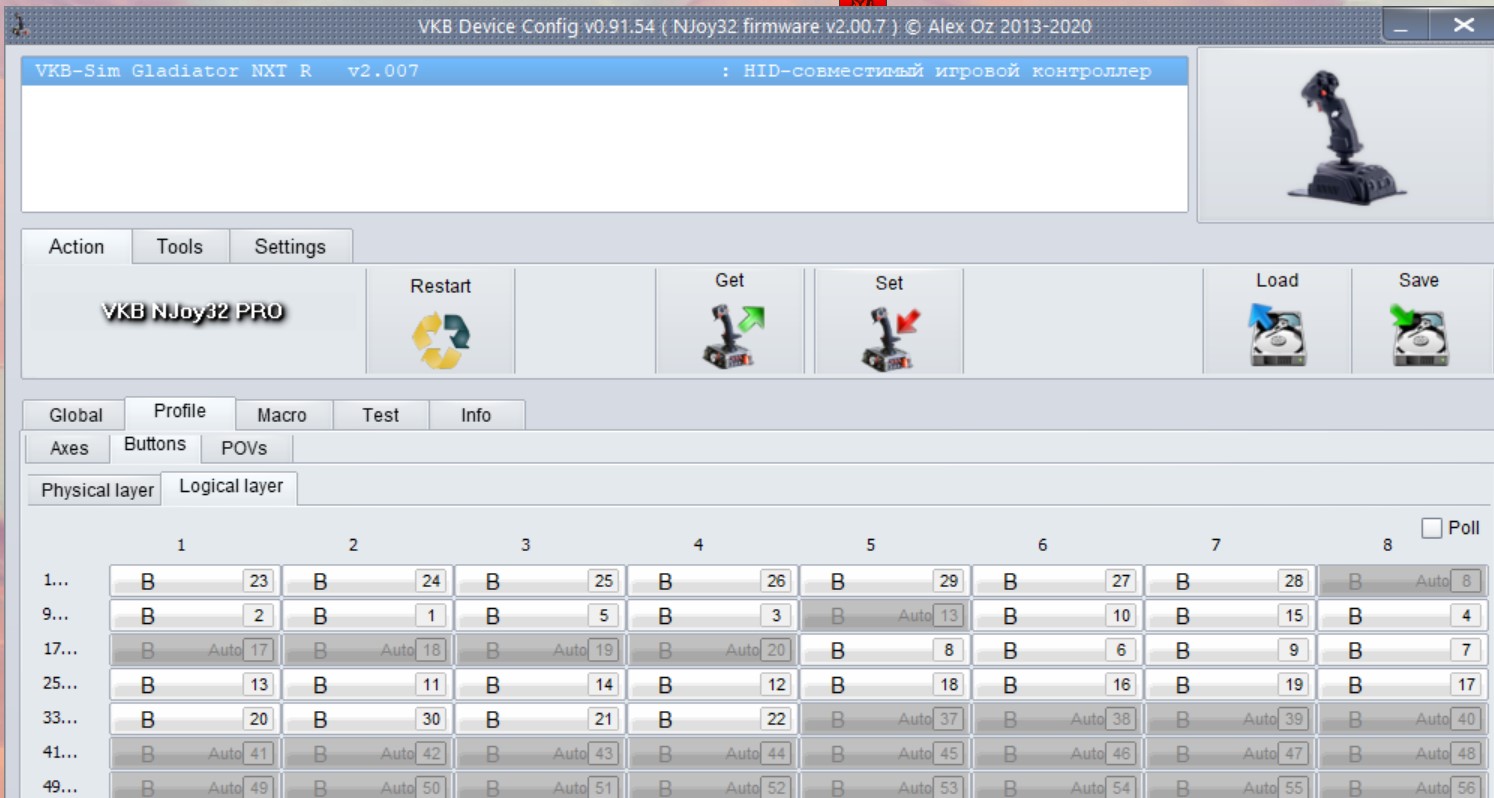Open the POVs sub-tab
The image size is (1494, 798).
tap(244, 448)
